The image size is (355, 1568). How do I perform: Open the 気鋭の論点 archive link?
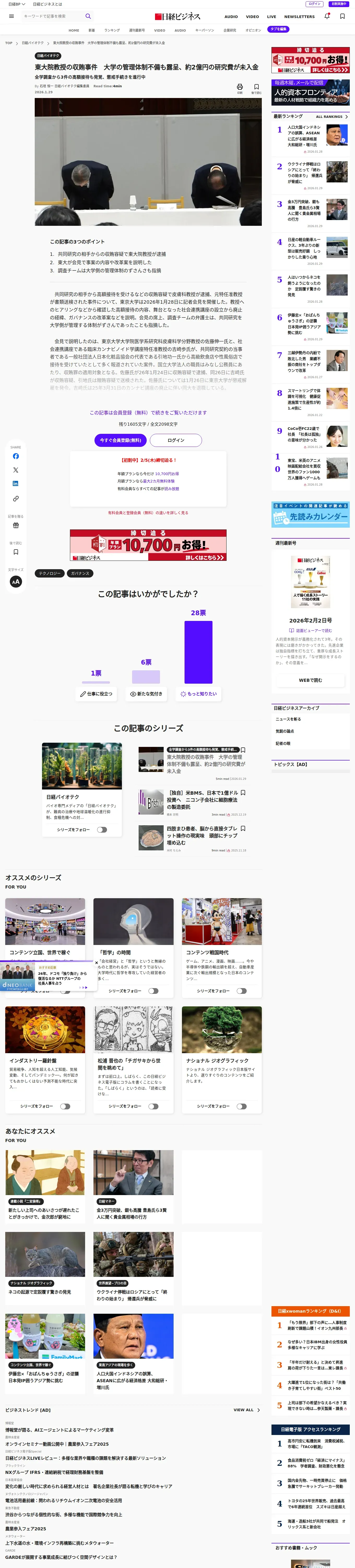(x=285, y=731)
